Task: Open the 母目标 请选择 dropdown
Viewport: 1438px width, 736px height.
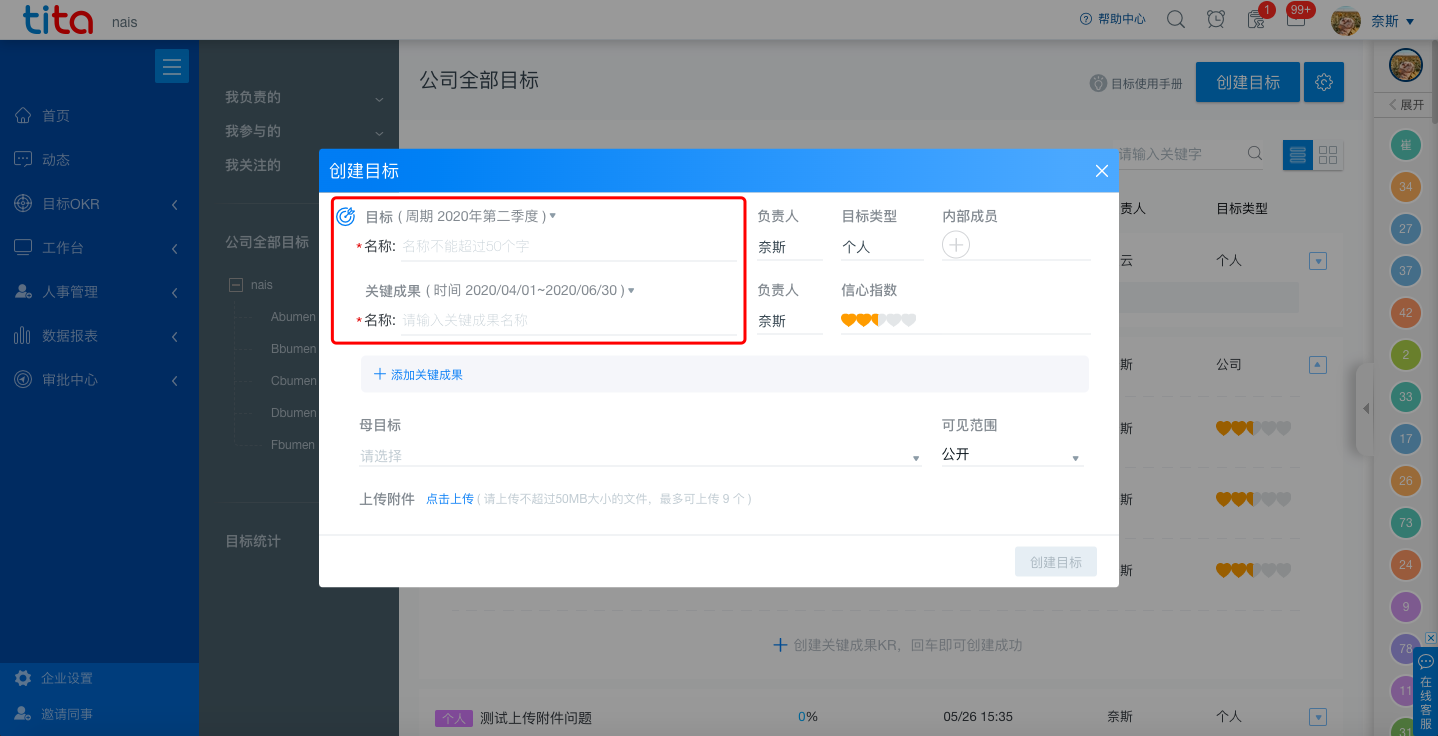Action: tap(640, 456)
